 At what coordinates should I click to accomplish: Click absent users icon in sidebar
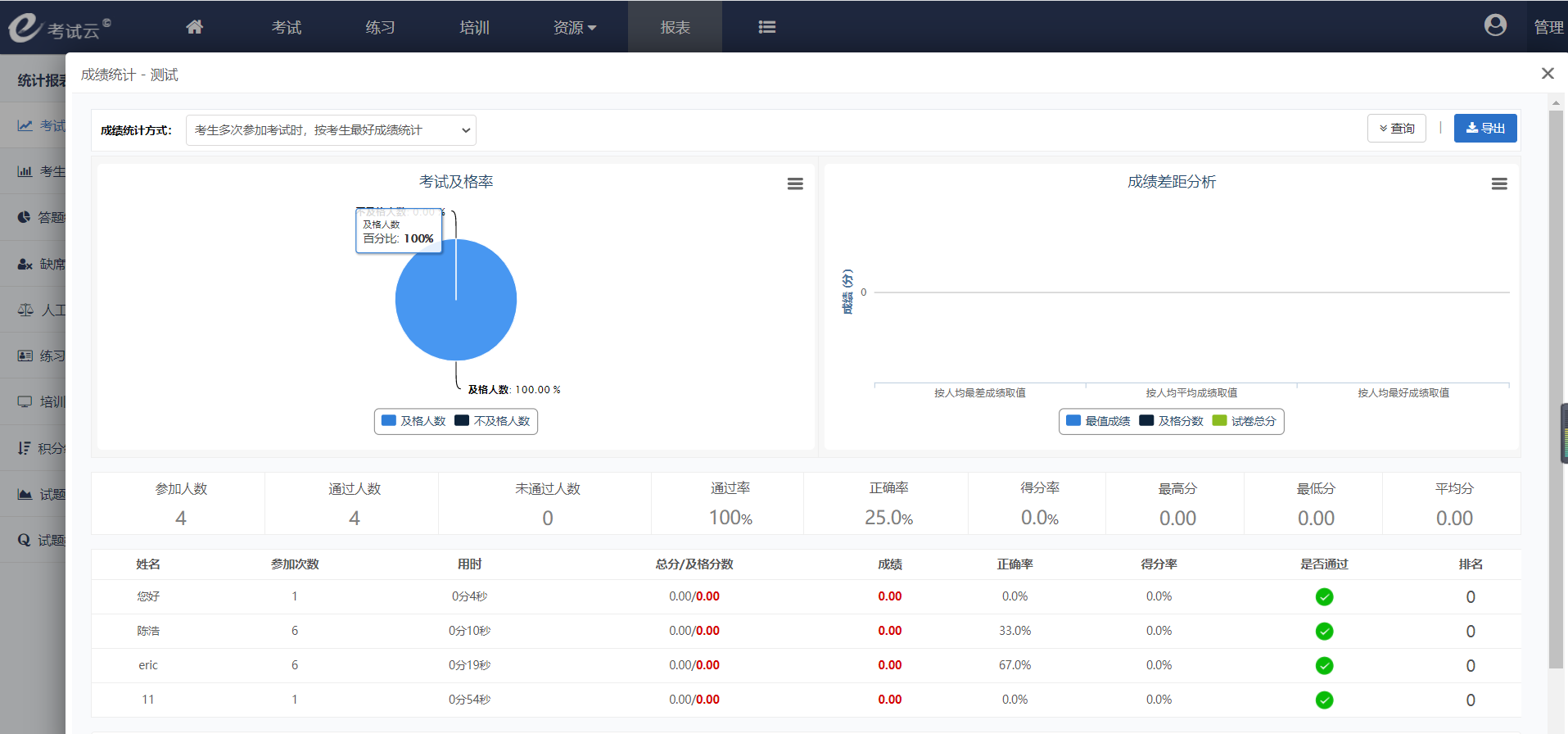tap(25, 264)
